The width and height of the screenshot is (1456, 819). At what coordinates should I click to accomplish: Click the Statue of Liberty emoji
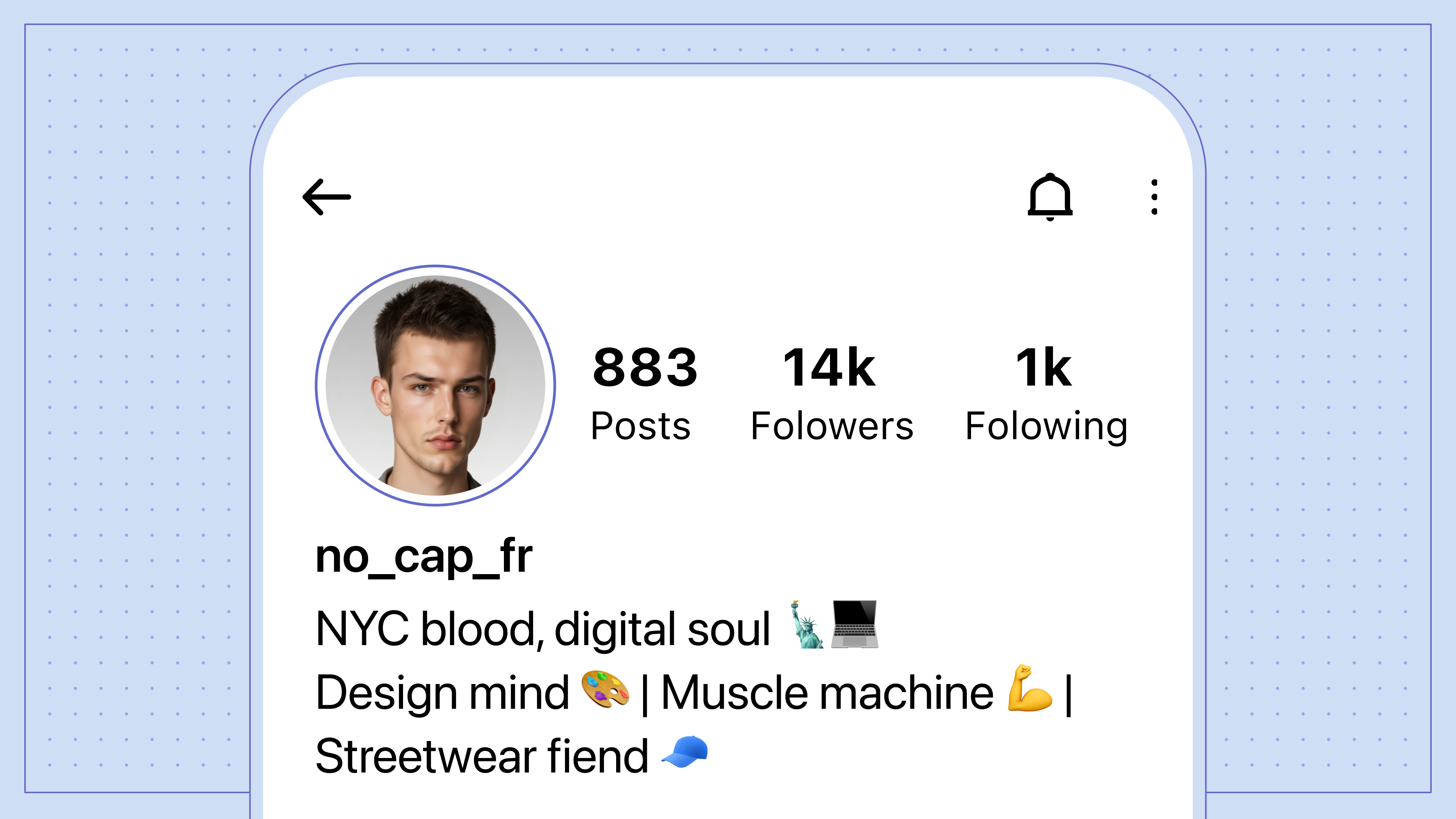pyautogui.click(x=806, y=624)
